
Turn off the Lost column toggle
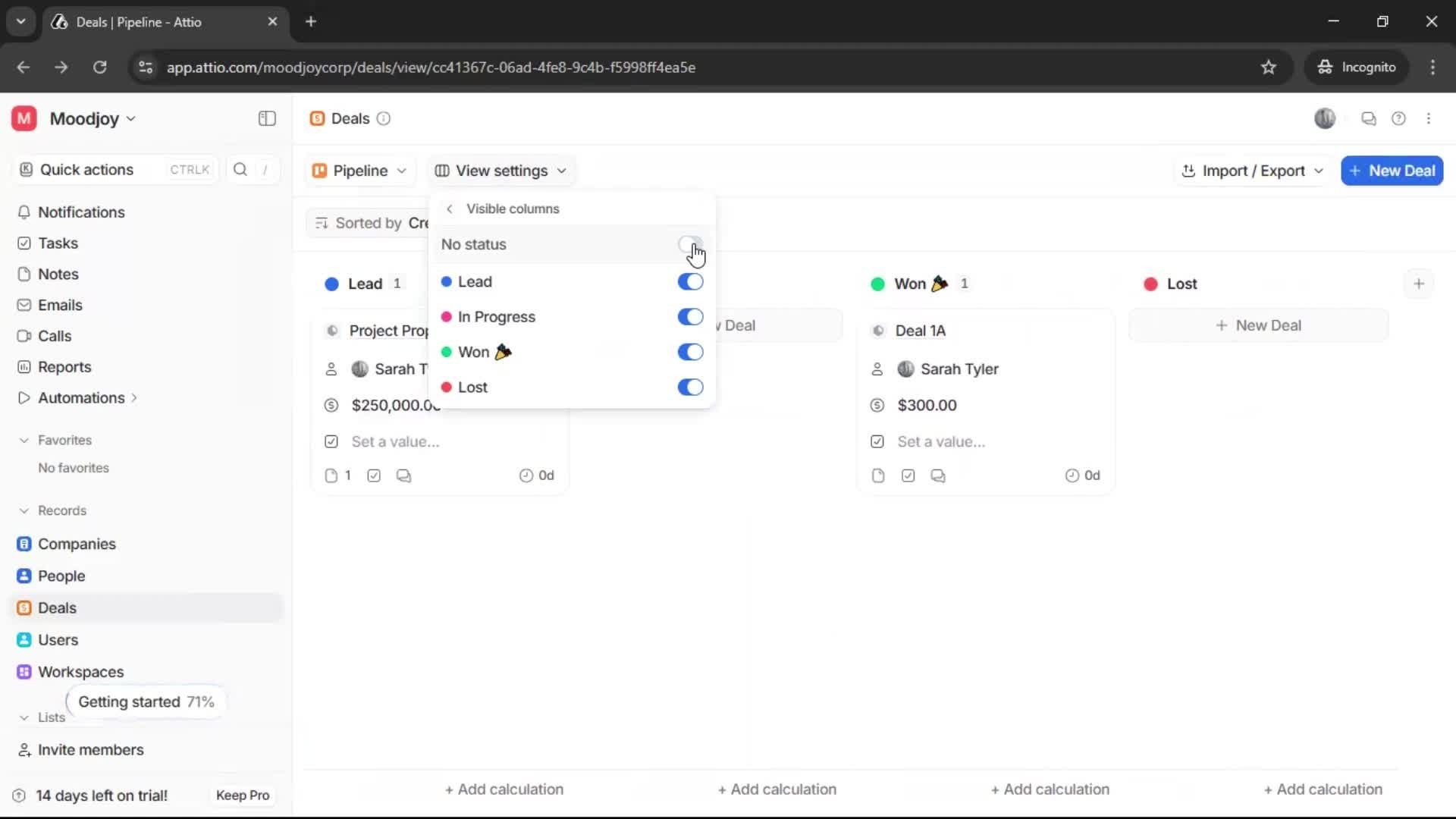coord(689,387)
